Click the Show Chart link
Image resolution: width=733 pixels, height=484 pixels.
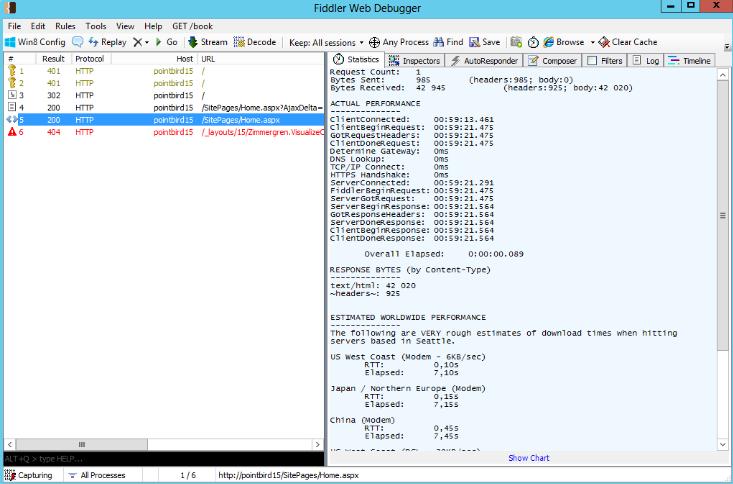pyautogui.click(x=528, y=458)
